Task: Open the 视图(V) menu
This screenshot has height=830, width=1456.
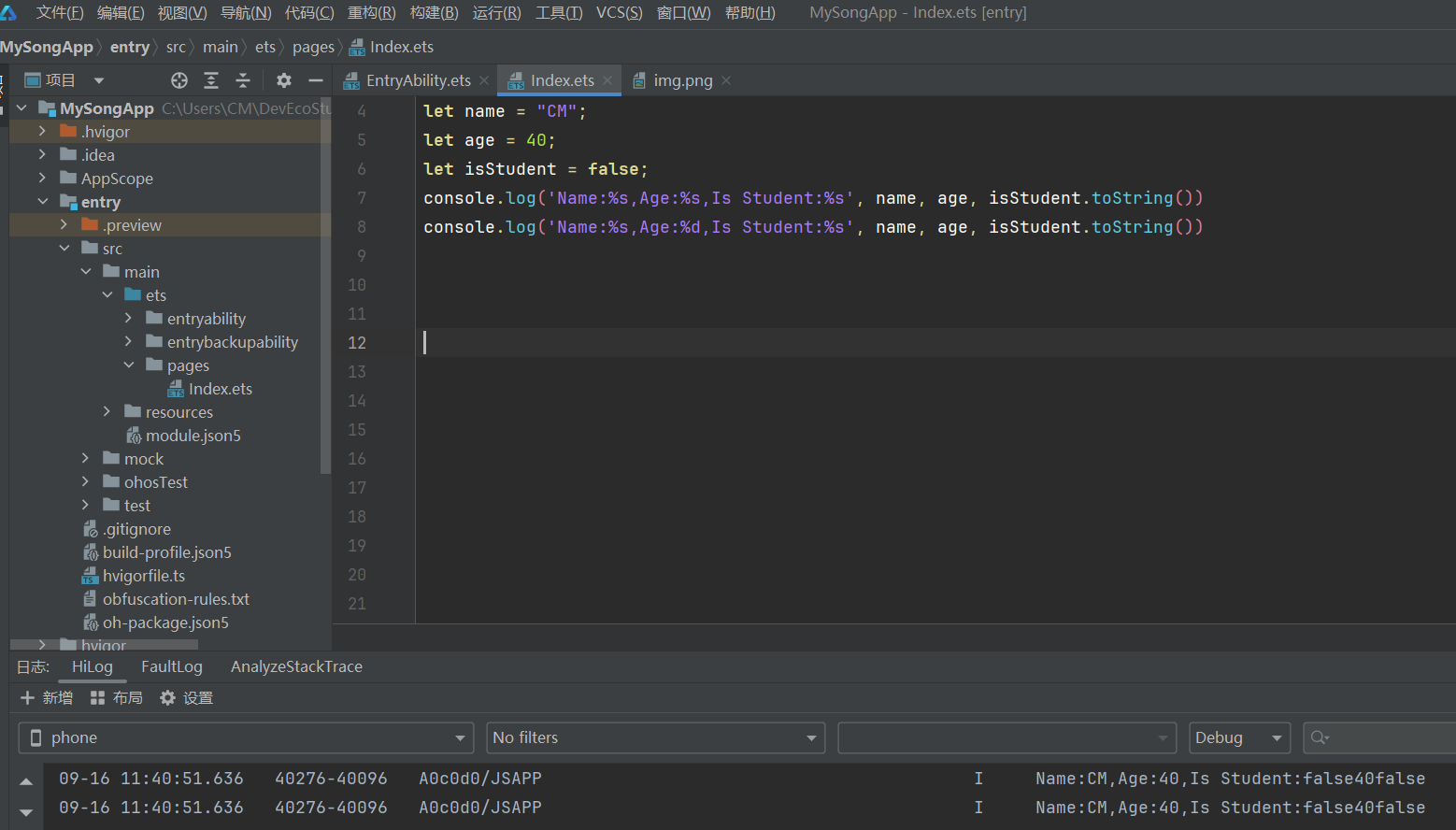Action: tap(182, 13)
